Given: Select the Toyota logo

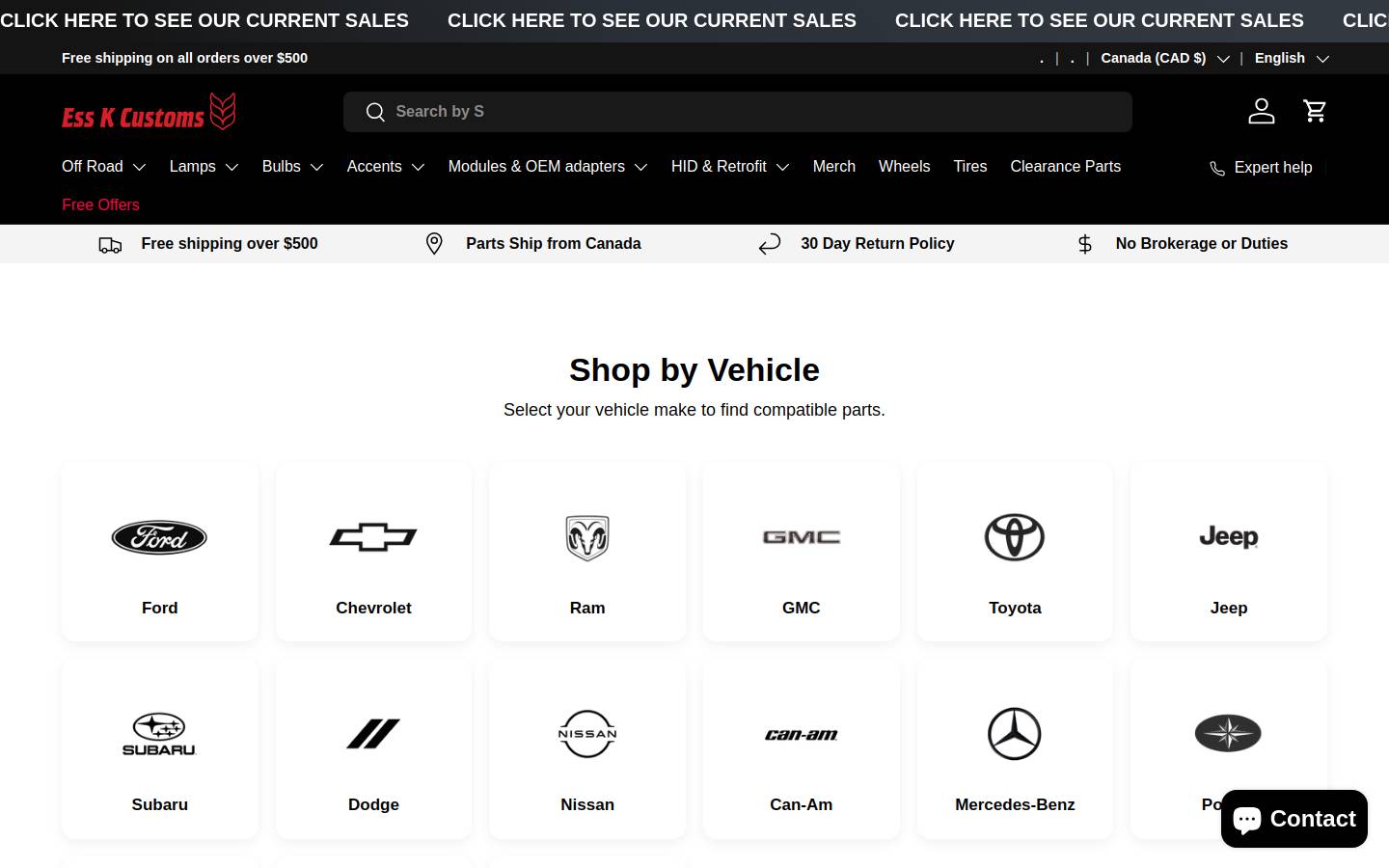Looking at the screenshot, I should tap(1015, 537).
